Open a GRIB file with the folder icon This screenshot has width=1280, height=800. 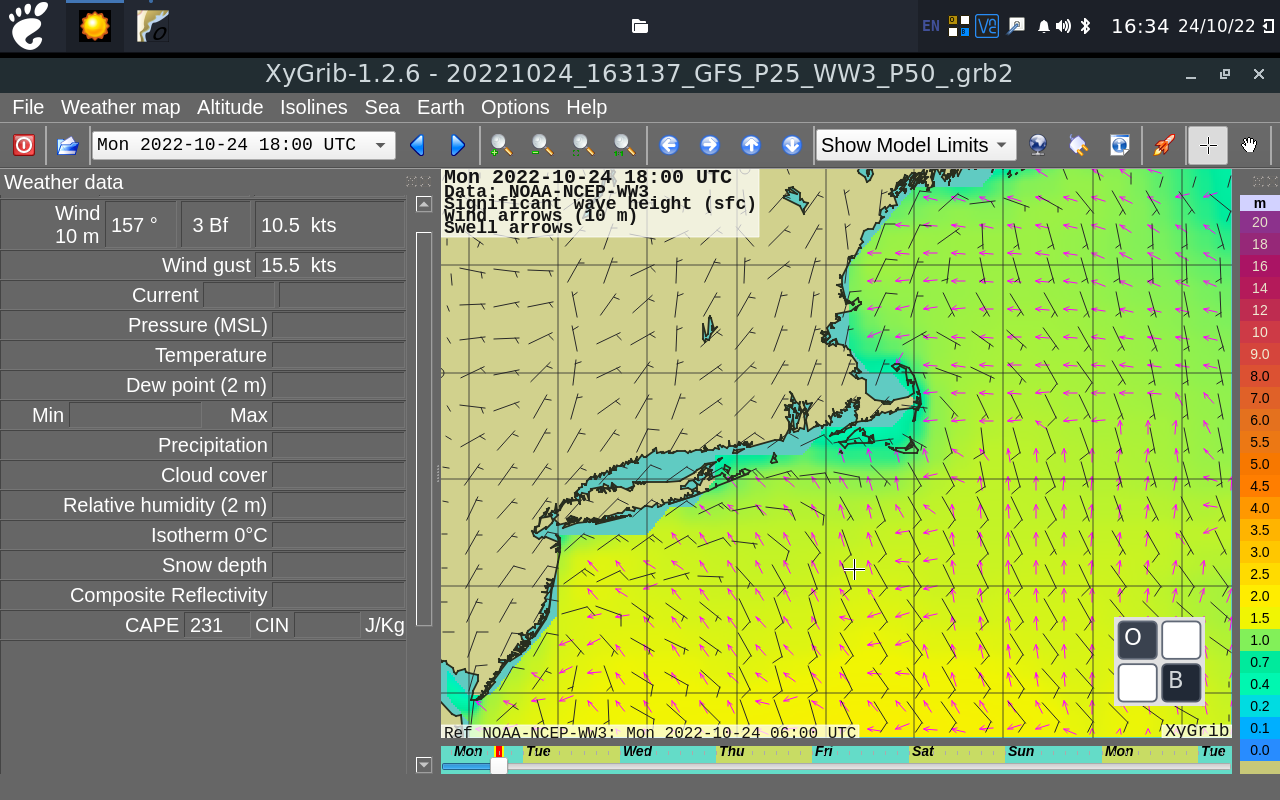point(68,145)
